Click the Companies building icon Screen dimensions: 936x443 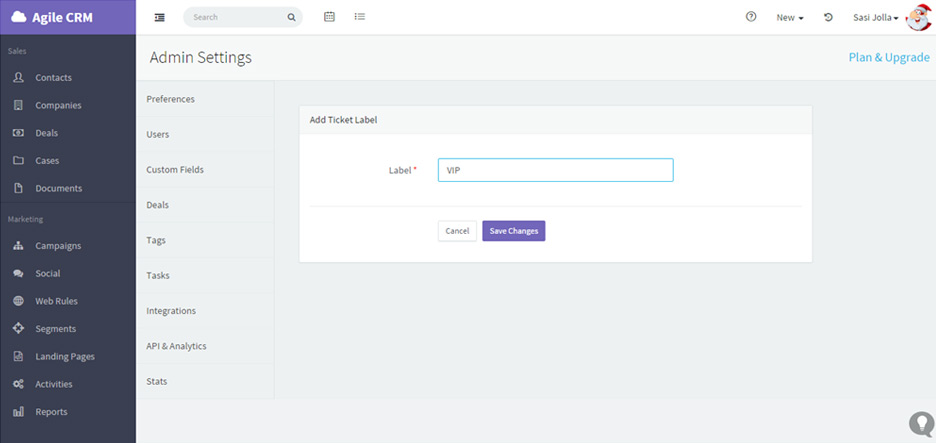[19, 105]
